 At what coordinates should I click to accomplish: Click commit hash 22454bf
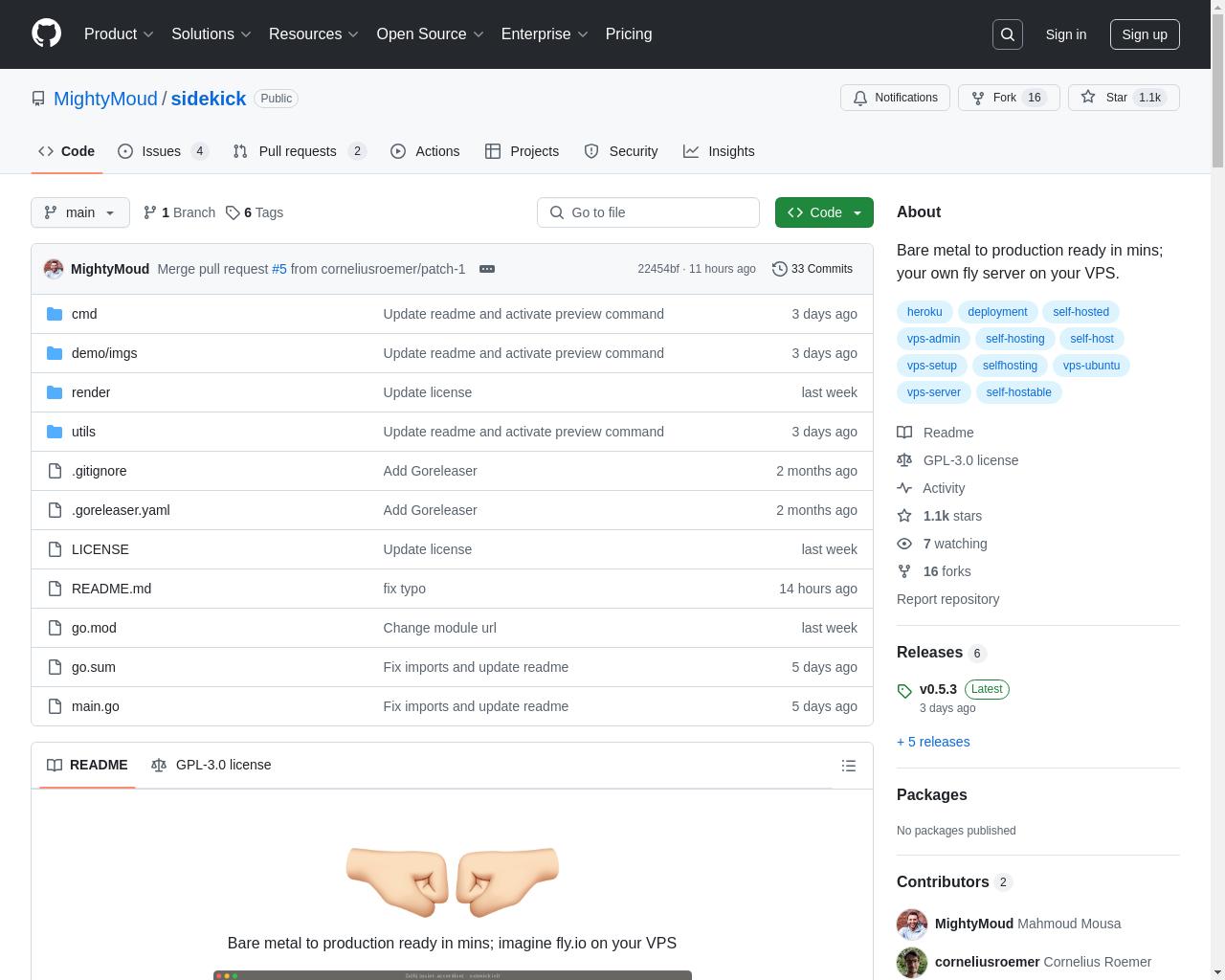[658, 269]
